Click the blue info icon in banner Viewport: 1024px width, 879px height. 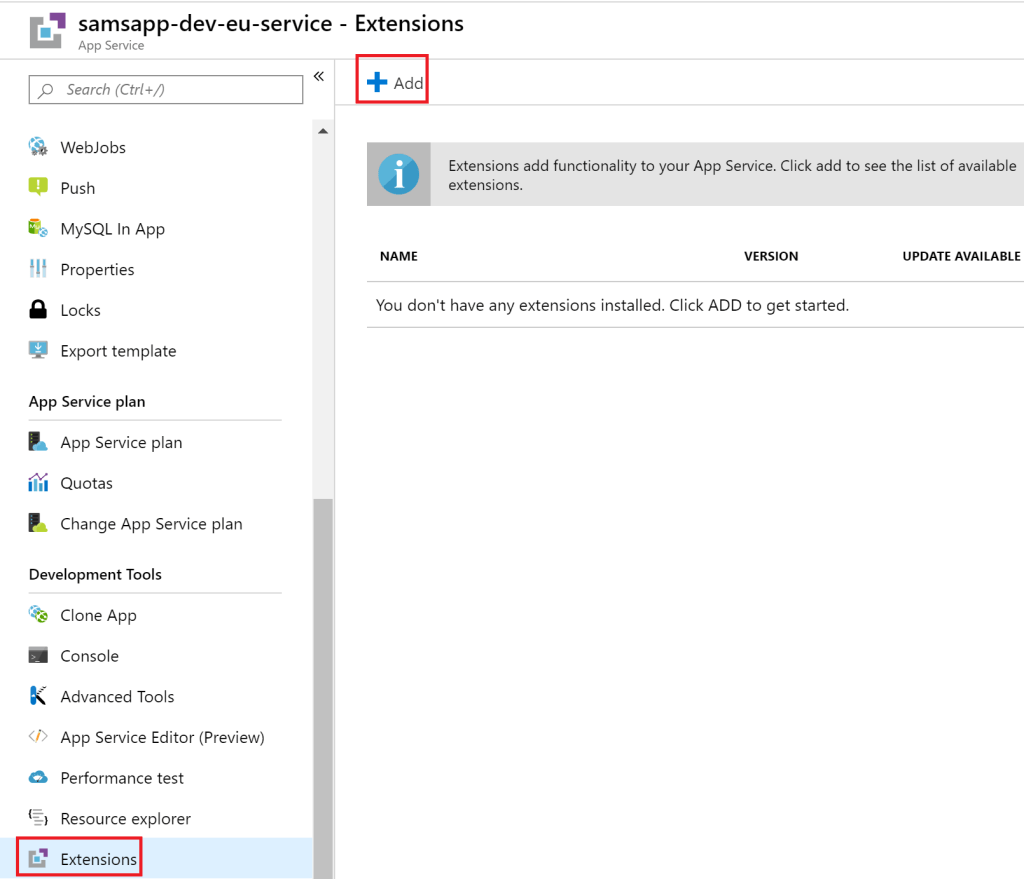(x=399, y=175)
